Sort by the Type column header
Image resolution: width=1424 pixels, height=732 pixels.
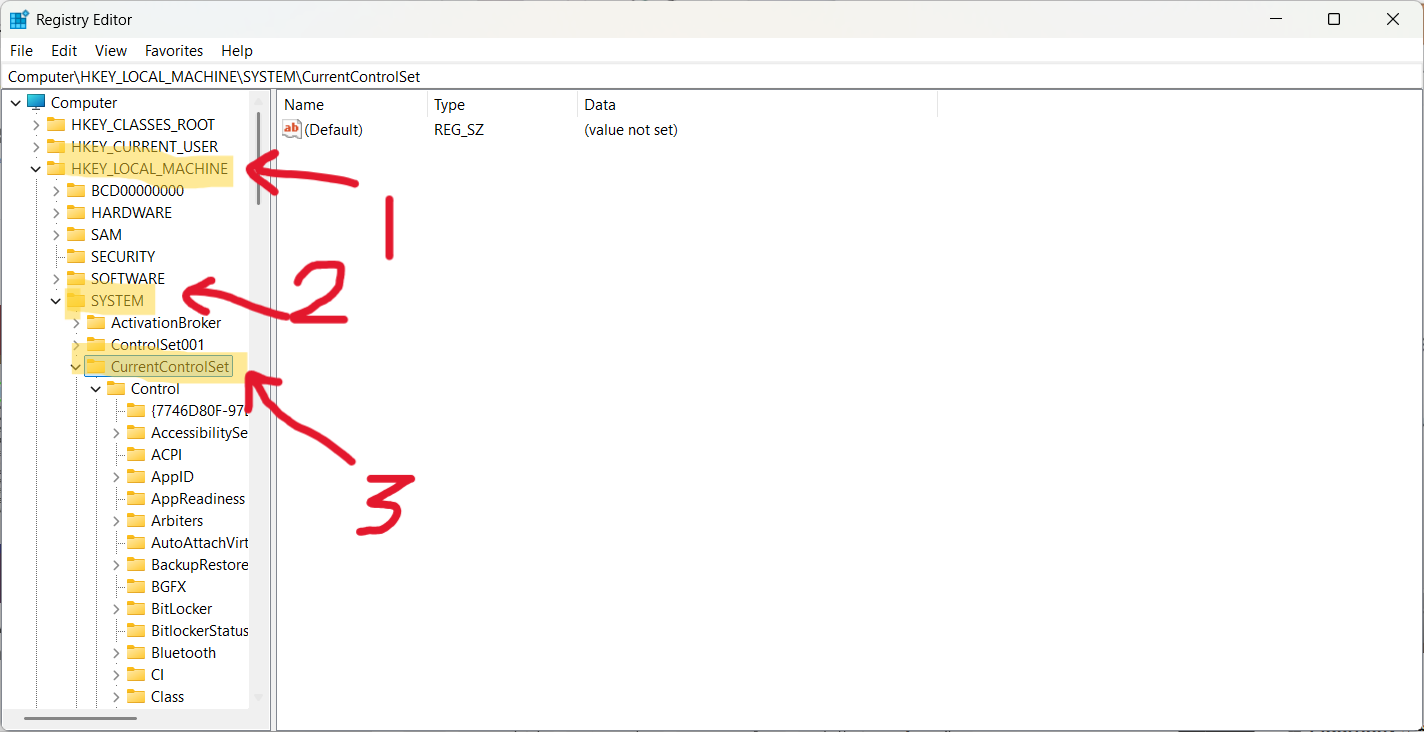tap(503, 104)
